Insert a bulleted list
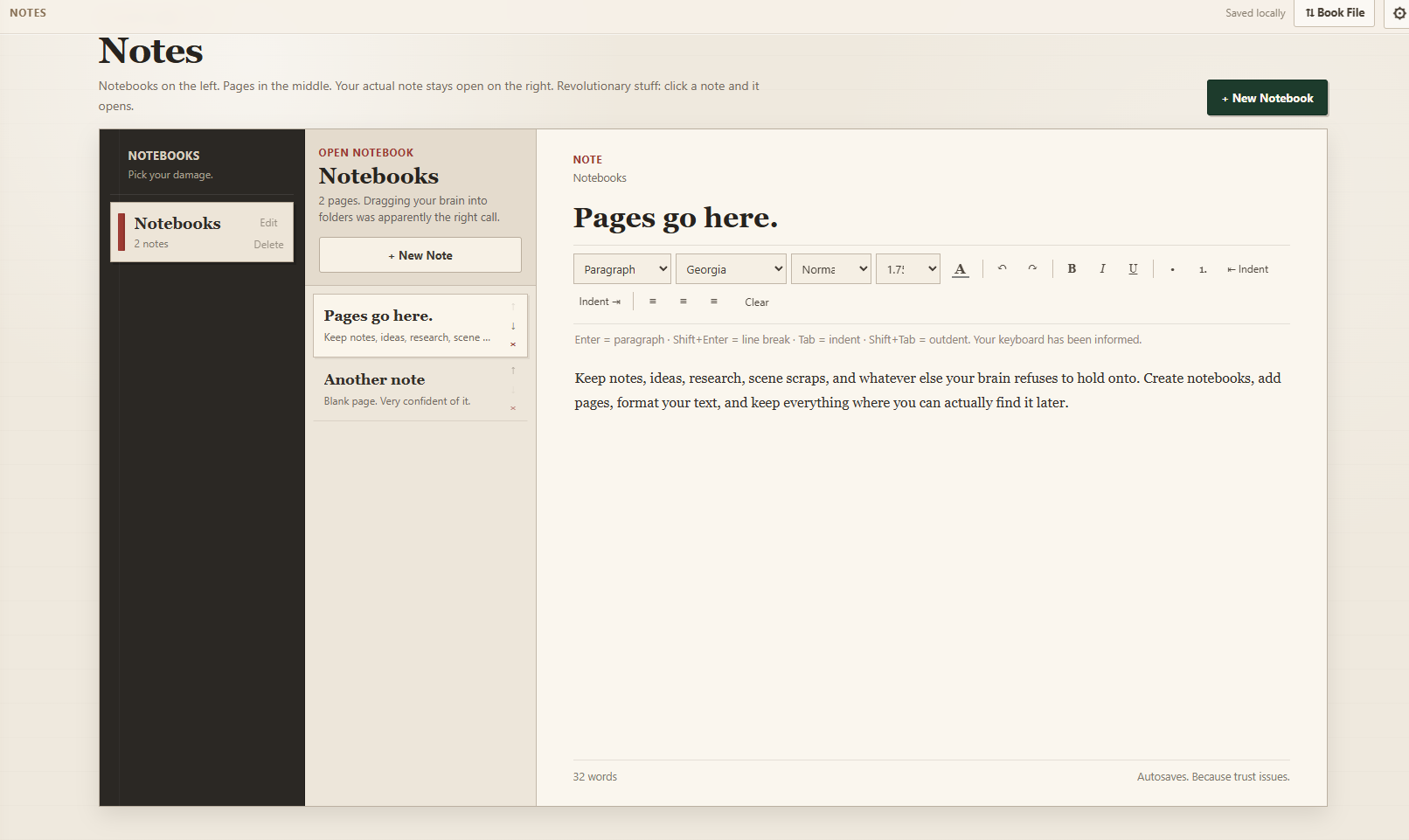 tap(1172, 269)
